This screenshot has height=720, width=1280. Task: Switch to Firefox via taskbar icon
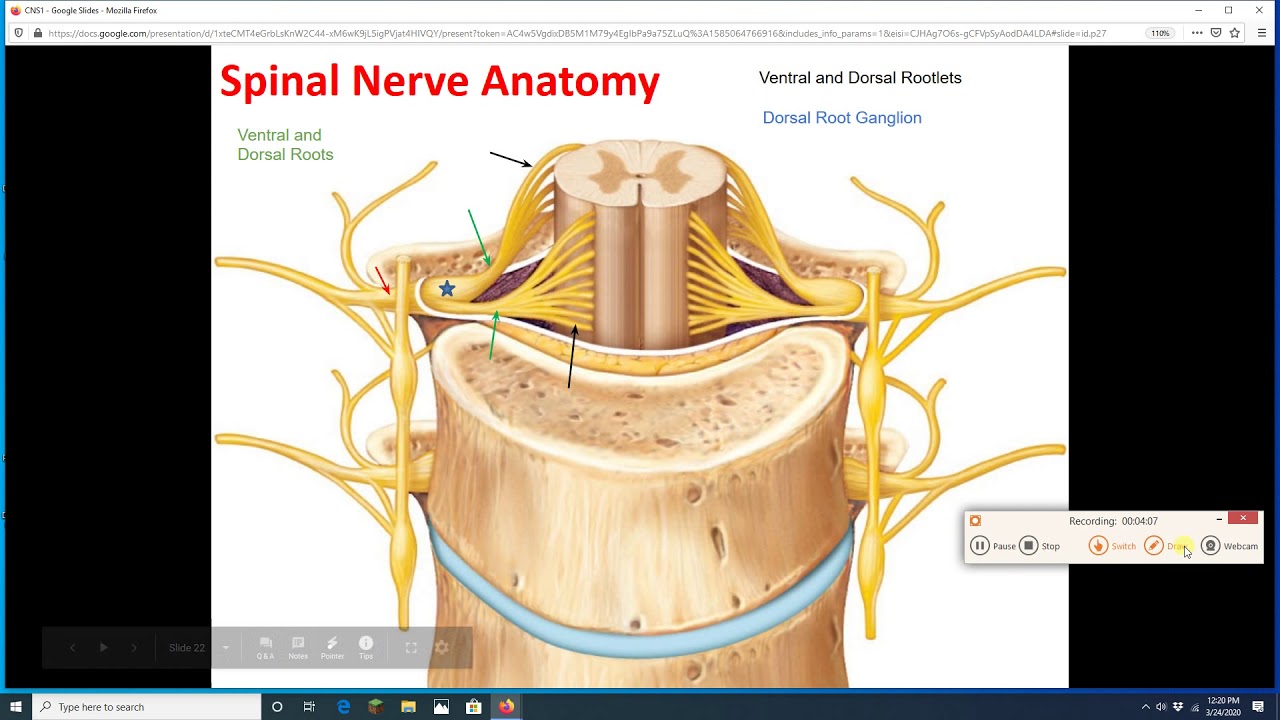pyautogui.click(x=506, y=707)
